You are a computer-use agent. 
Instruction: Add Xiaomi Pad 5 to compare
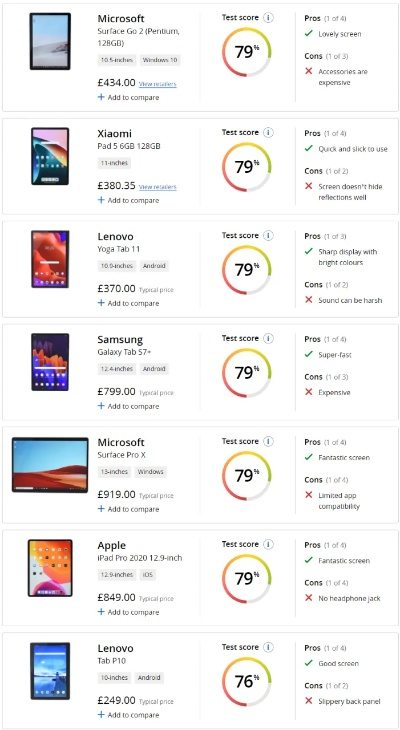point(128,200)
